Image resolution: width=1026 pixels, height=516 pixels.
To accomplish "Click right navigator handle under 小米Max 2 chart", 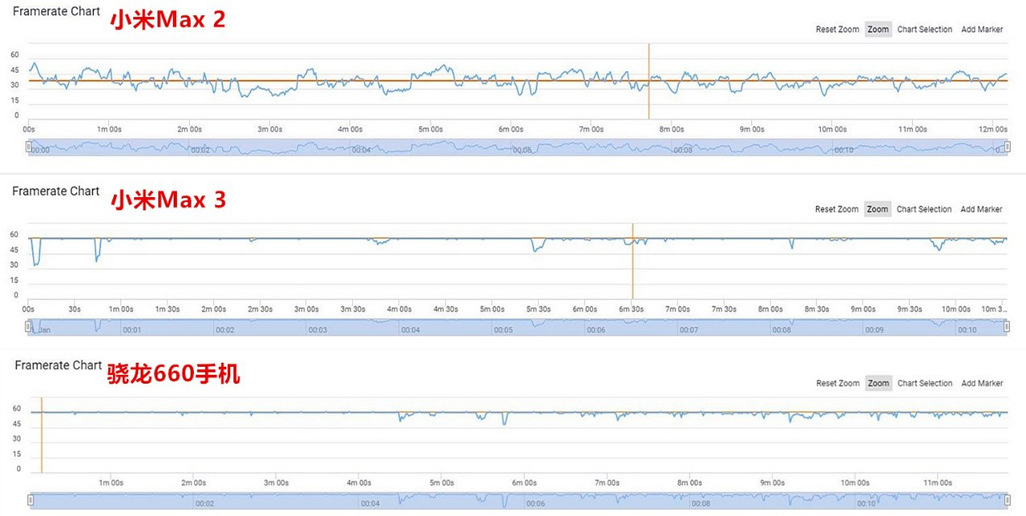I will coord(1006,148).
